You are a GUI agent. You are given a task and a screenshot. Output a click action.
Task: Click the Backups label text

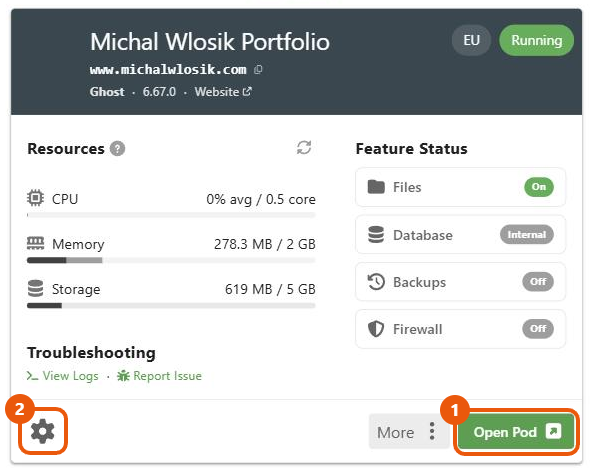(419, 283)
